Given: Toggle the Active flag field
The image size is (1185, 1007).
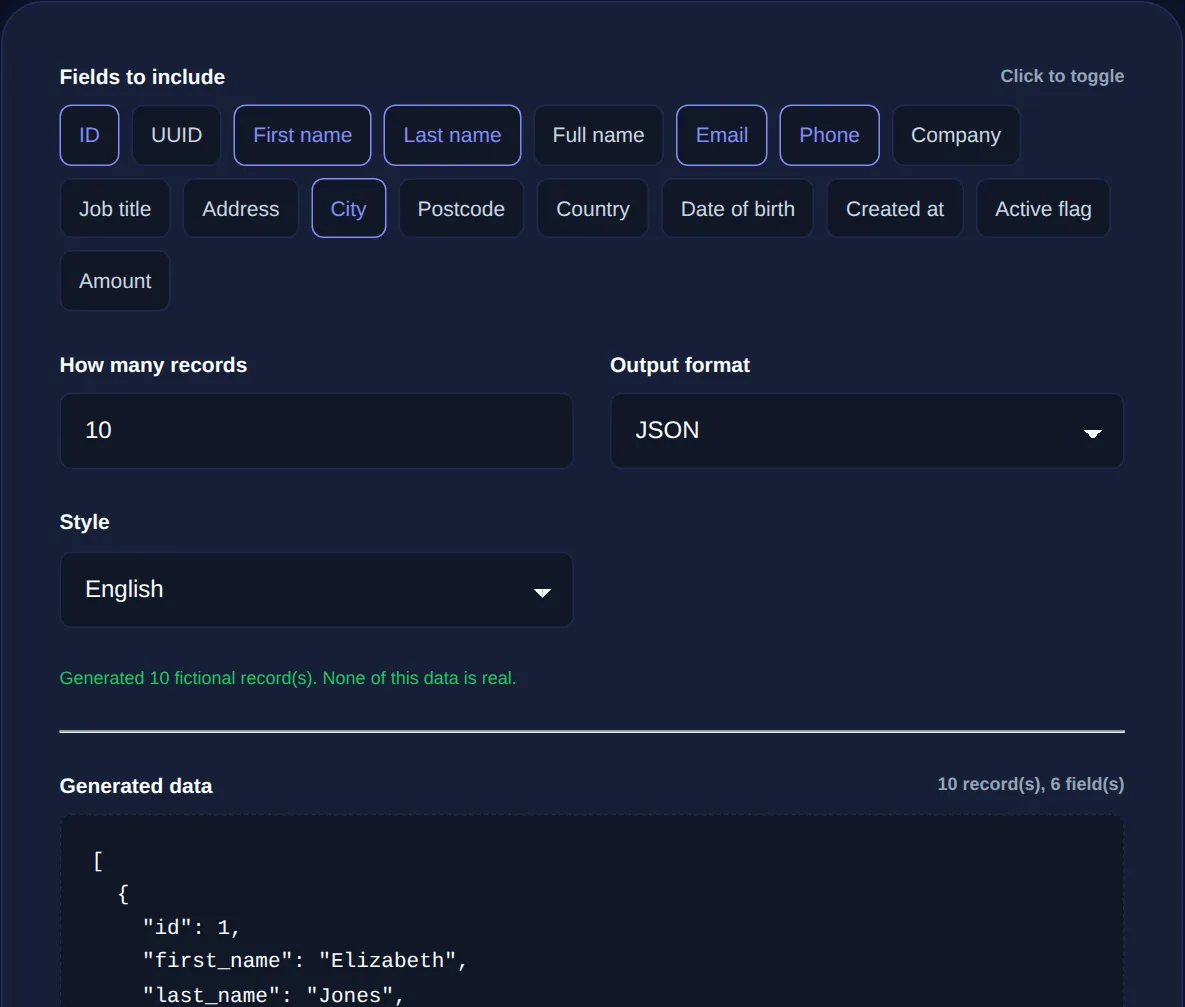Looking at the screenshot, I should click(1043, 209).
